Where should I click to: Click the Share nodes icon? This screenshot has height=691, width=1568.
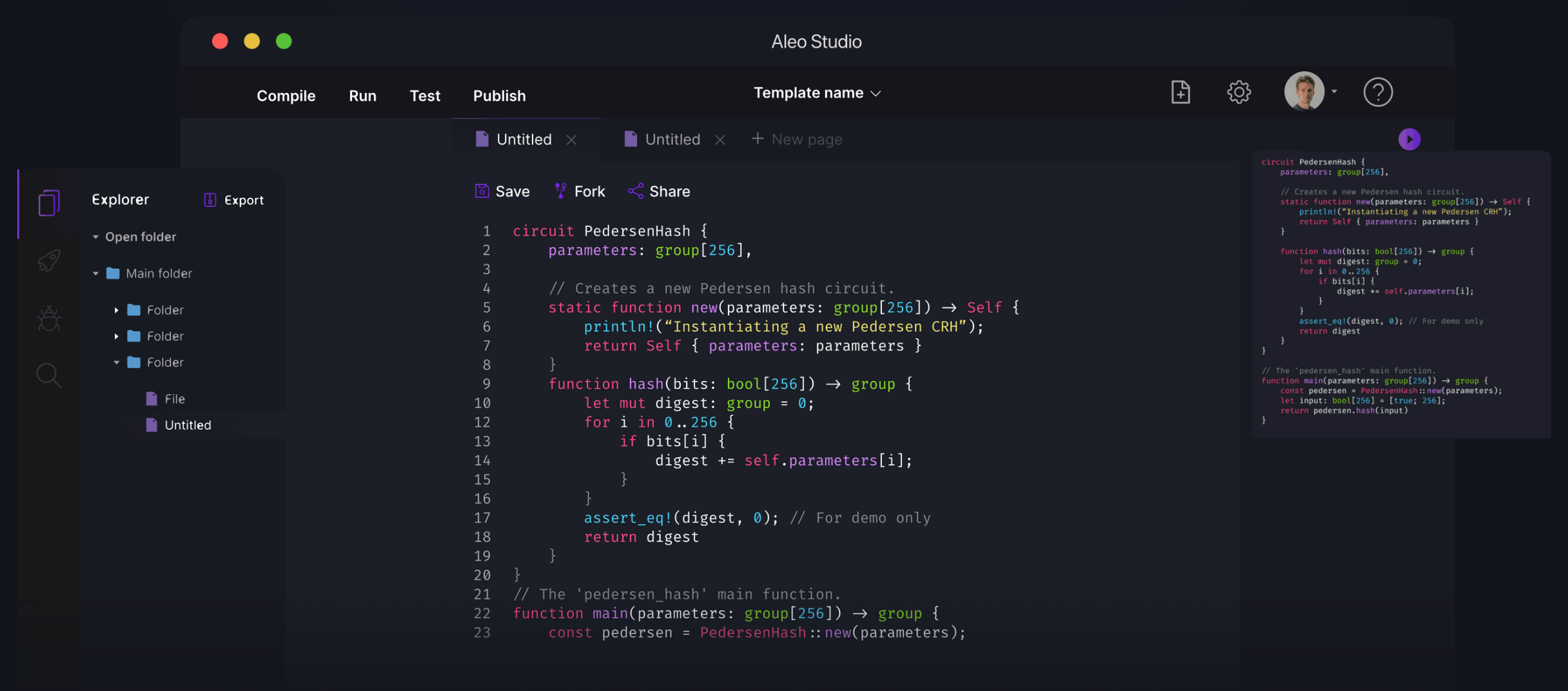click(x=636, y=191)
